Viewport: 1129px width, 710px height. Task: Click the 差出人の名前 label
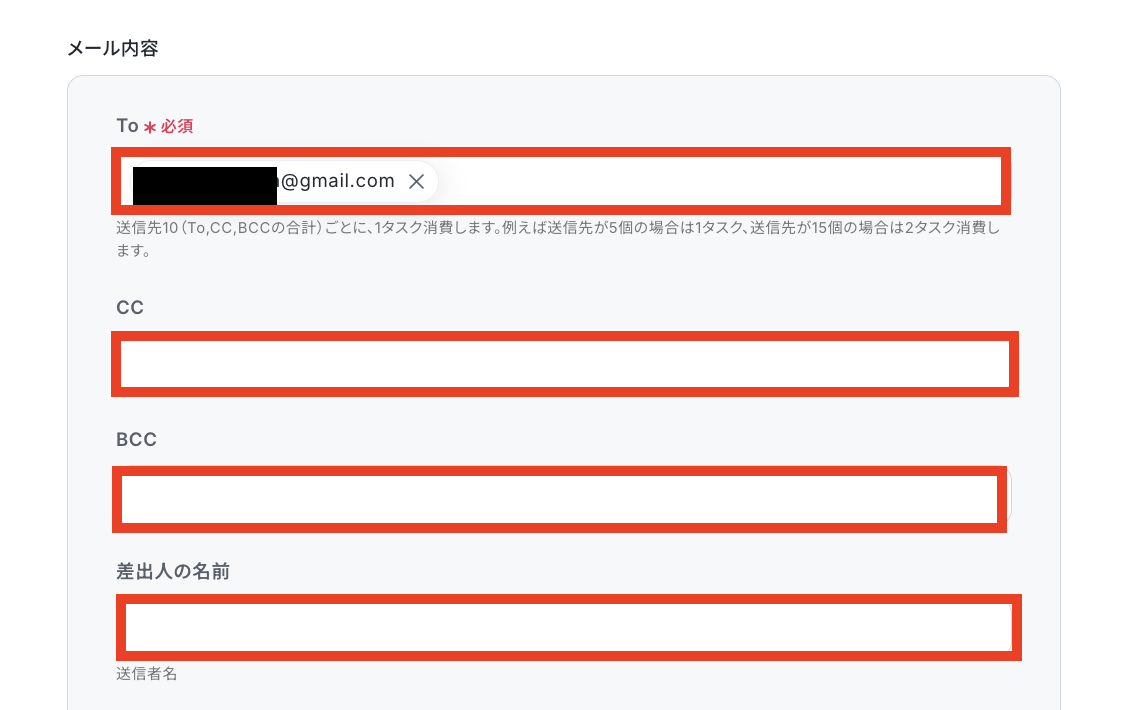[173, 572]
